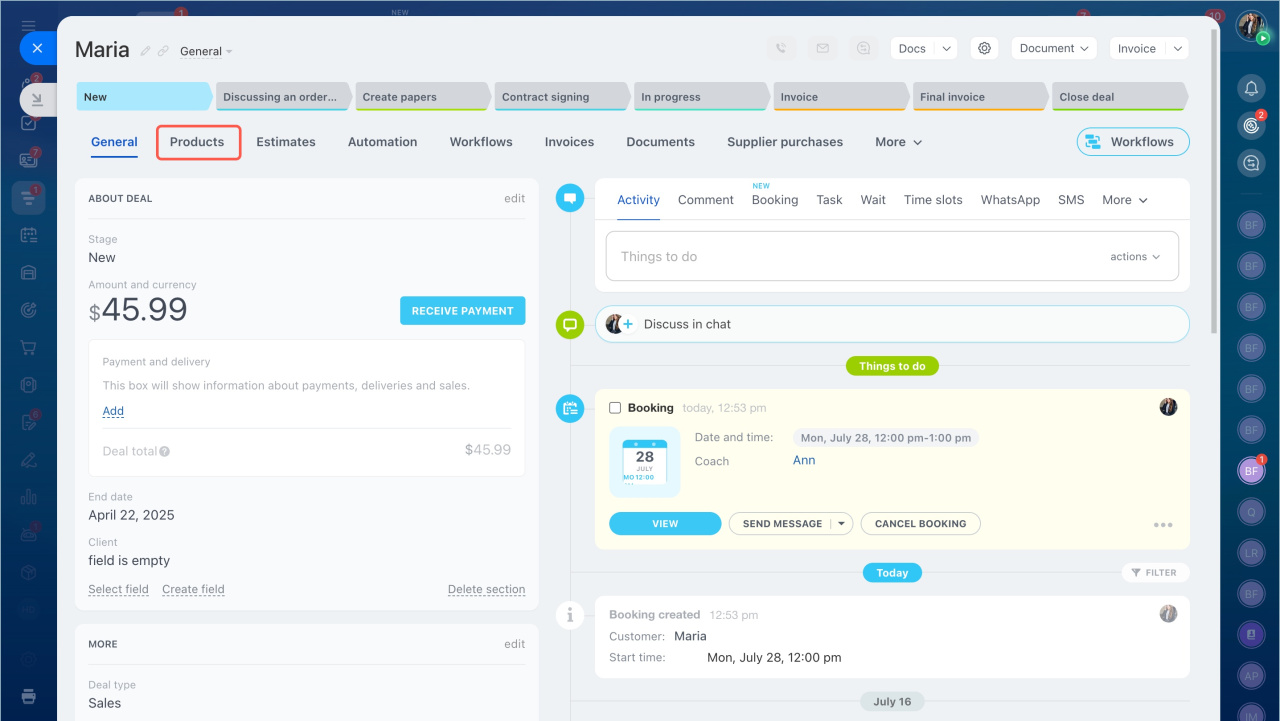Click the Things to do input field

850,257
